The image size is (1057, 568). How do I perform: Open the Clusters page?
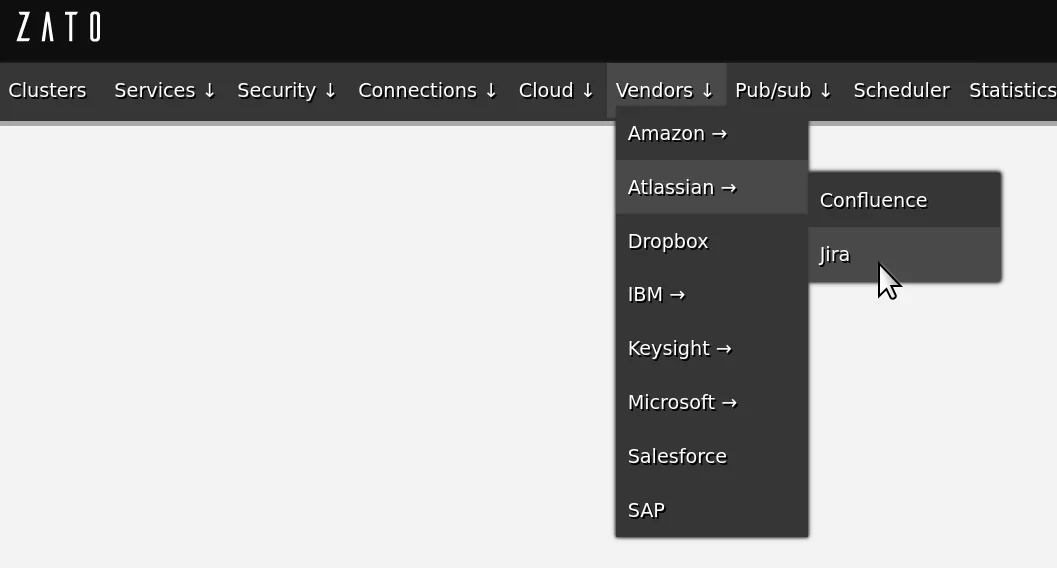47,91
